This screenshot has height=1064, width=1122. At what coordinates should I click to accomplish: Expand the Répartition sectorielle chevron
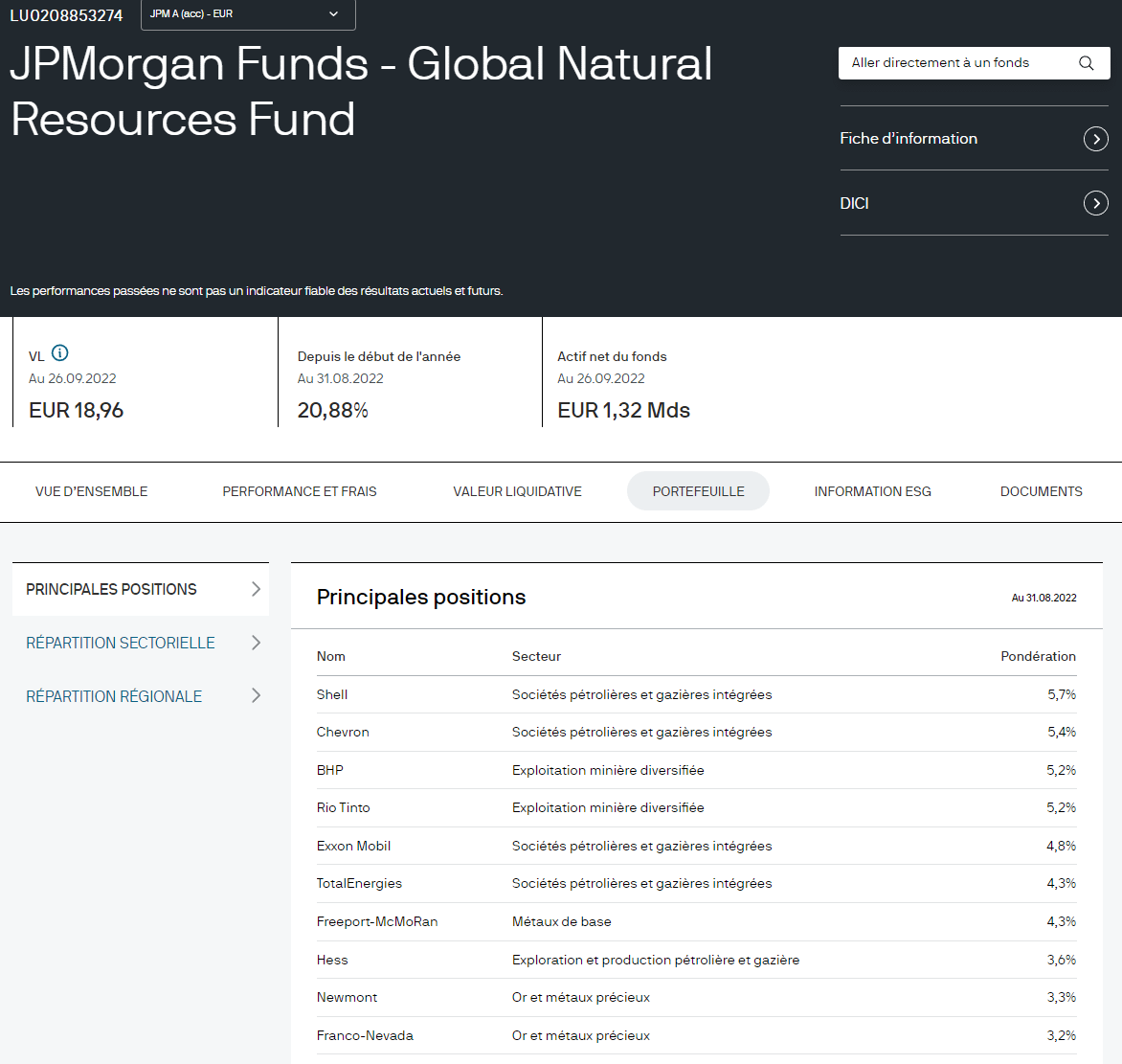[256, 643]
